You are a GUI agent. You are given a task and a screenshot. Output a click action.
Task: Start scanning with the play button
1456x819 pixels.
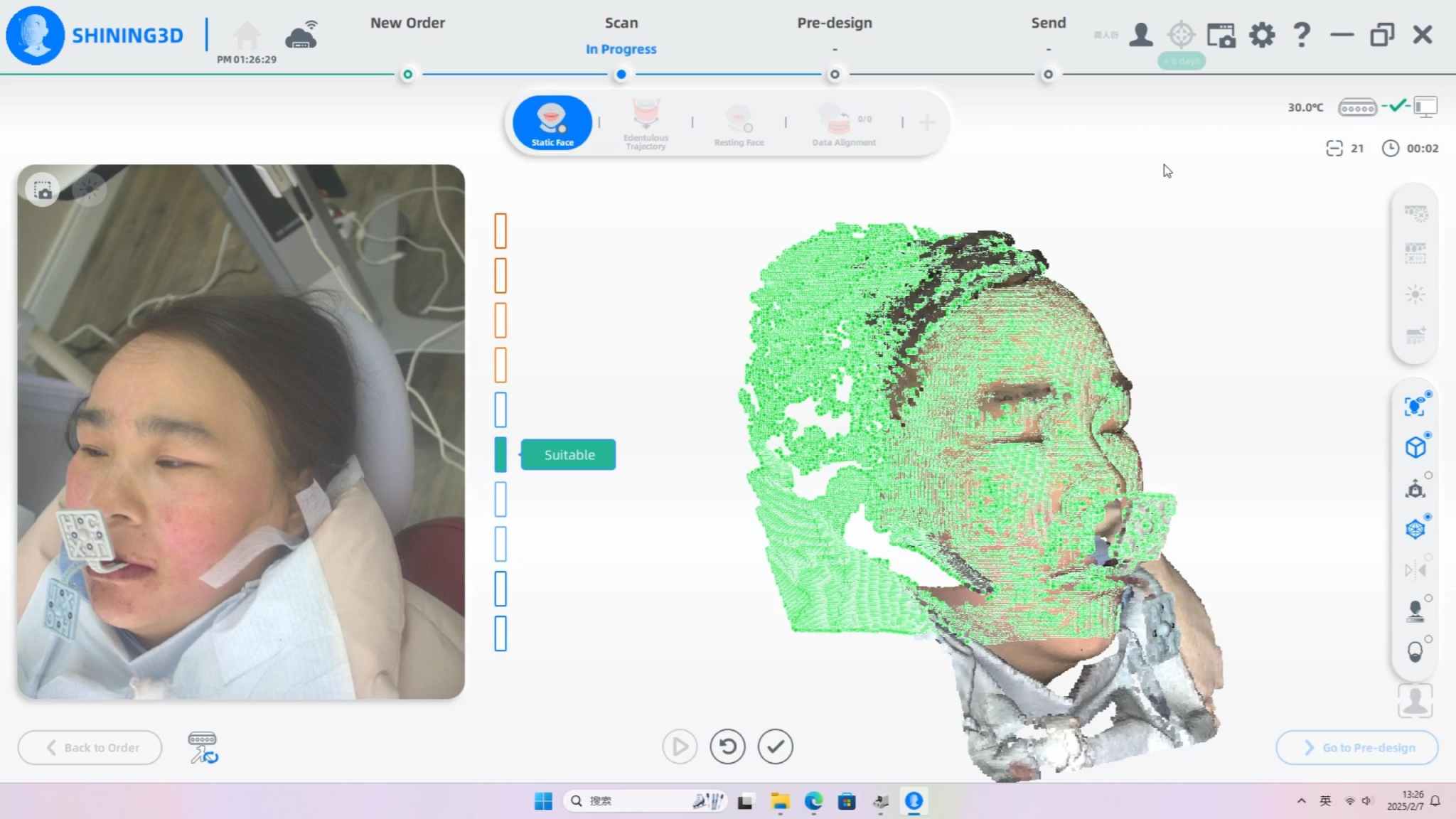[680, 746]
